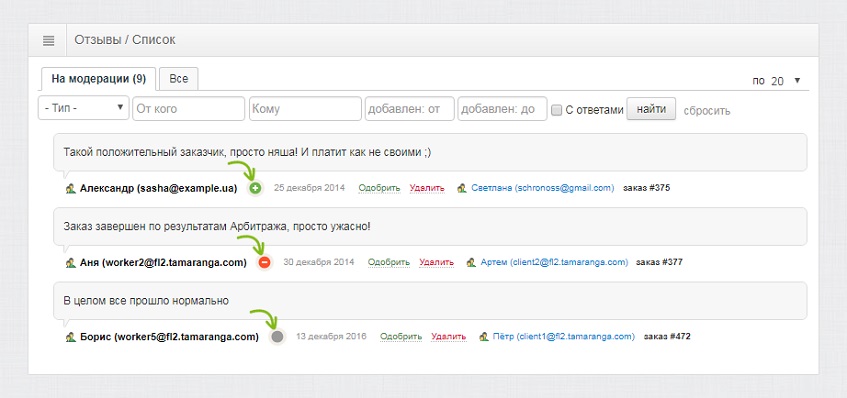The width and height of the screenshot is (847, 398).
Task: Click 'заказ #377' text
Action: coord(660,262)
